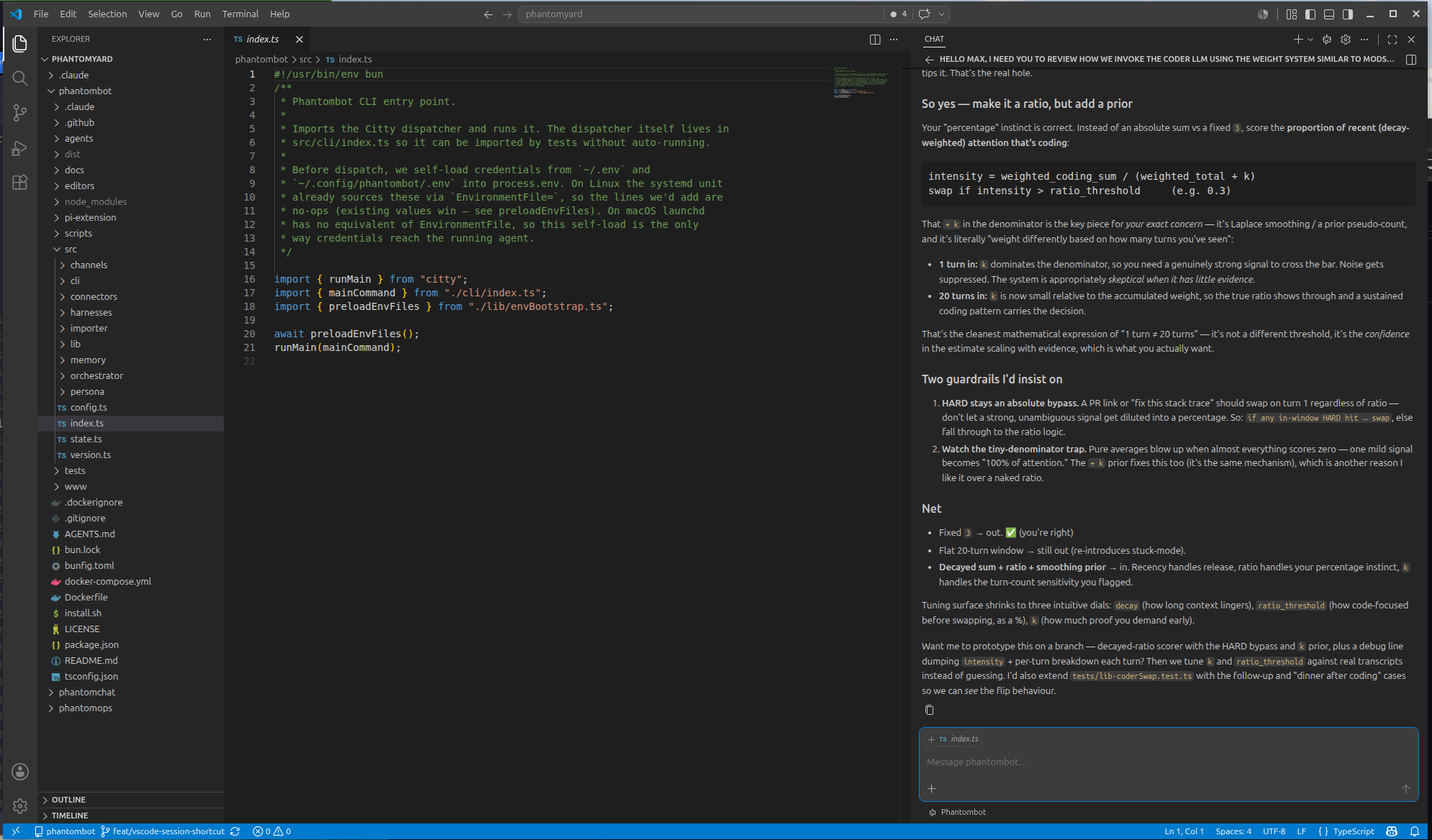Open the Source Control view

tap(19, 113)
